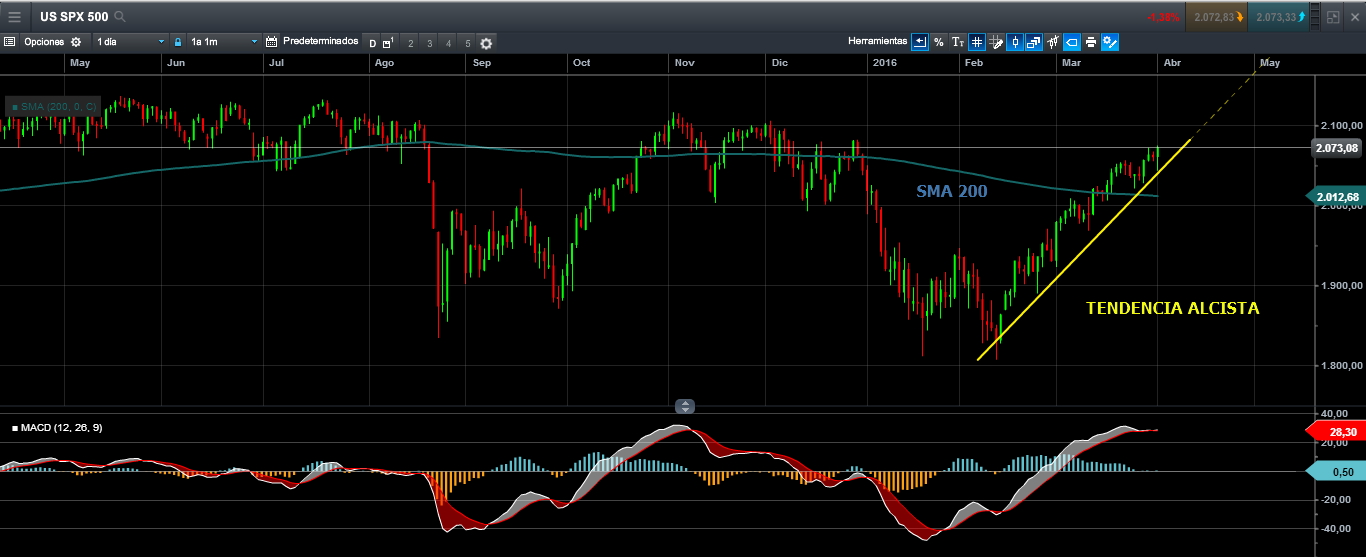This screenshot has width=1366, height=557.
Task: Select layout slot 2
Action: click(411, 43)
